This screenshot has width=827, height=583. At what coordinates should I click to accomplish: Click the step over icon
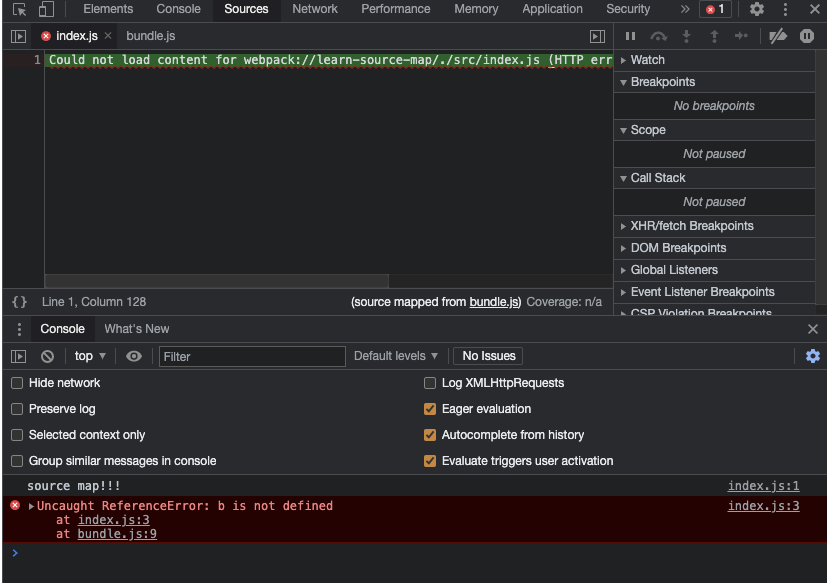pos(659,36)
